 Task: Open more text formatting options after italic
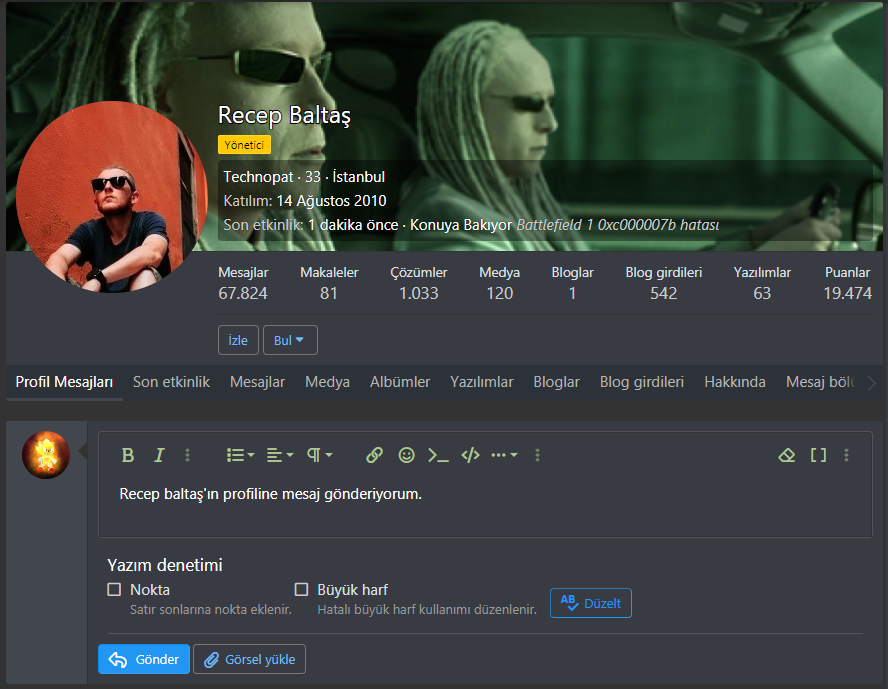point(187,455)
